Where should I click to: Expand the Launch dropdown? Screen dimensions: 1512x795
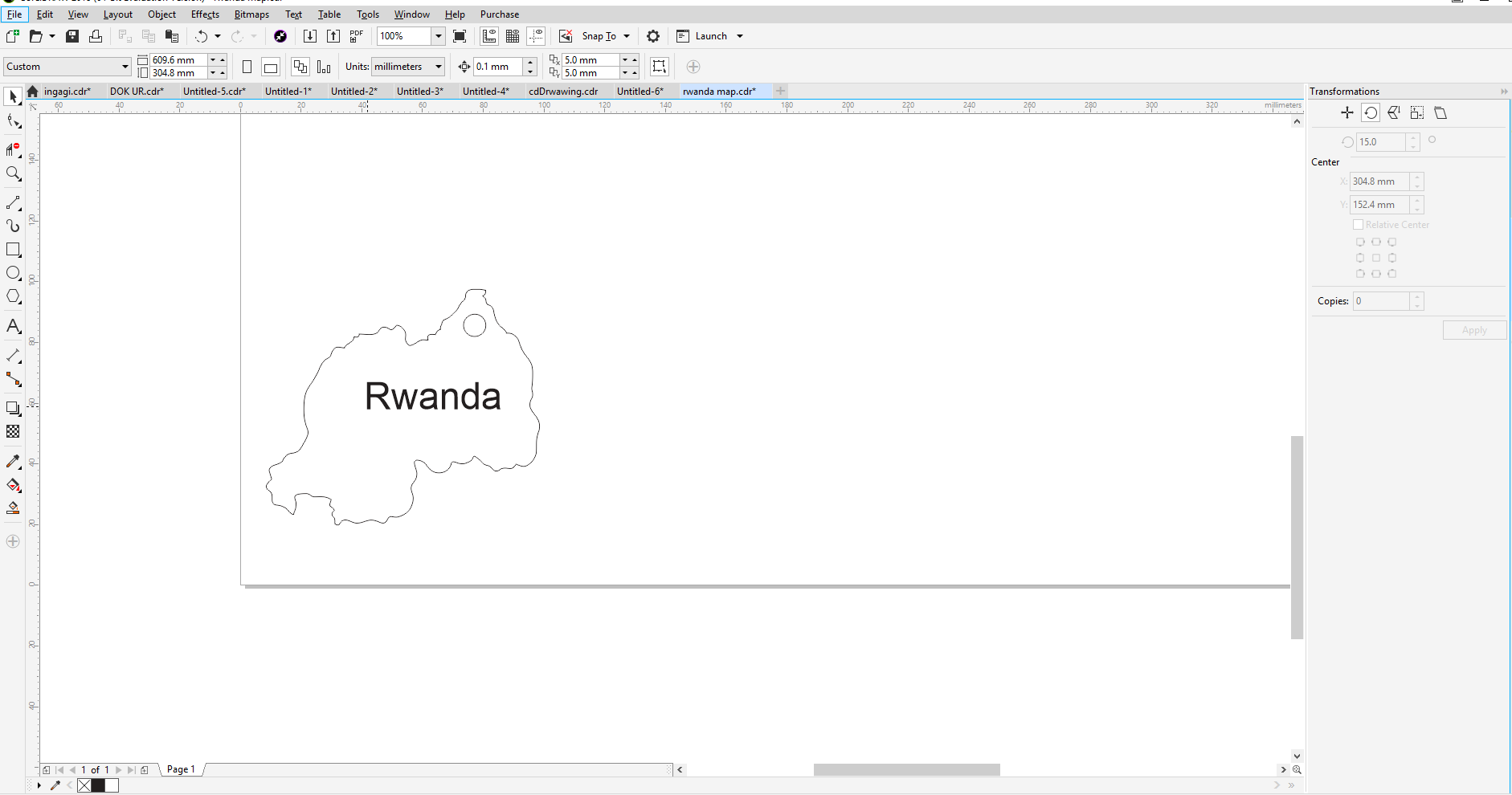740,36
